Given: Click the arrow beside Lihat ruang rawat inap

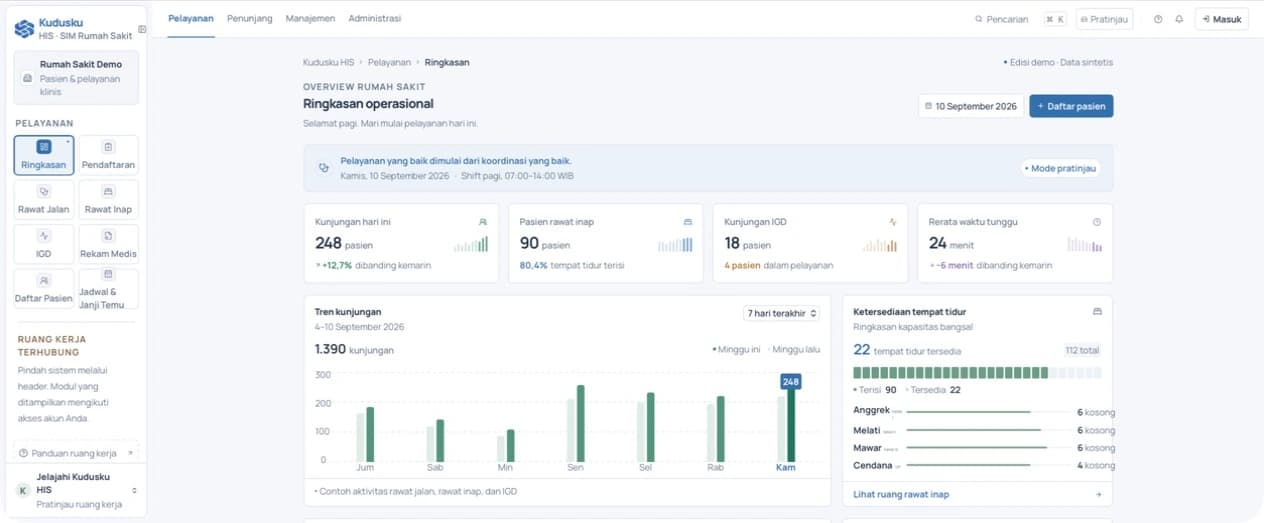Looking at the screenshot, I should 1098,494.
